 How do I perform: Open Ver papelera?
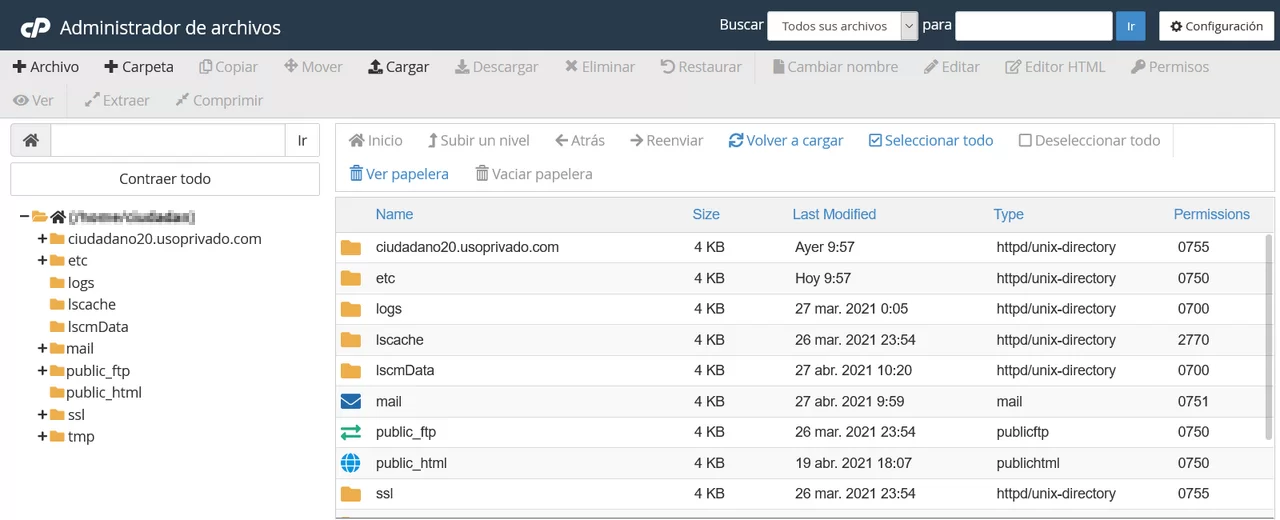[399, 174]
